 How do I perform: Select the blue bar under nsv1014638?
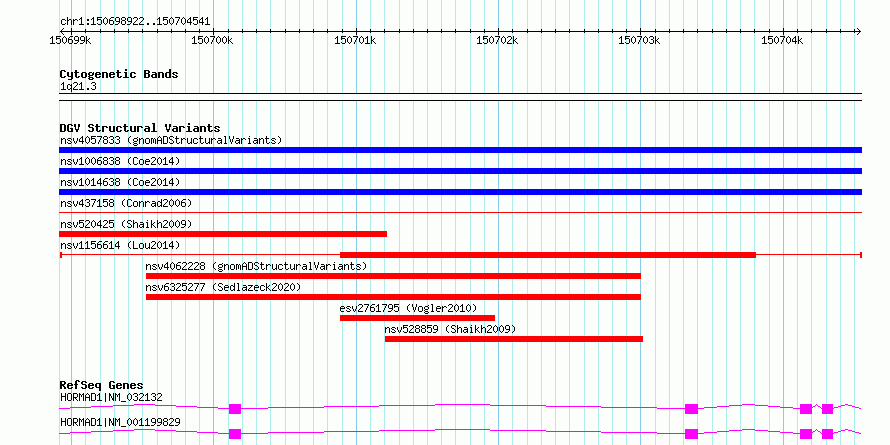click(x=460, y=192)
